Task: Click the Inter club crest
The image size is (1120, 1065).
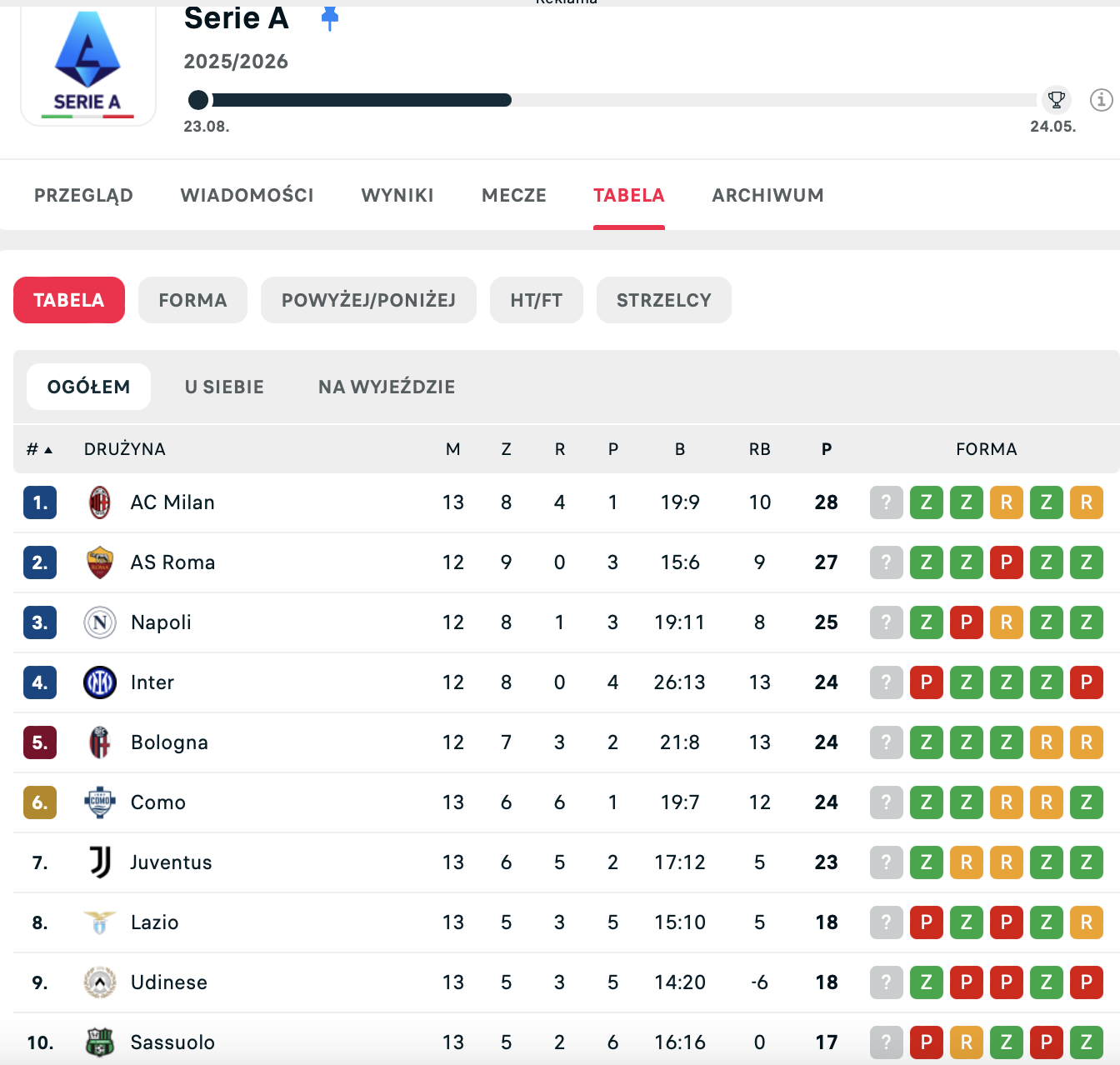Action: (99, 682)
